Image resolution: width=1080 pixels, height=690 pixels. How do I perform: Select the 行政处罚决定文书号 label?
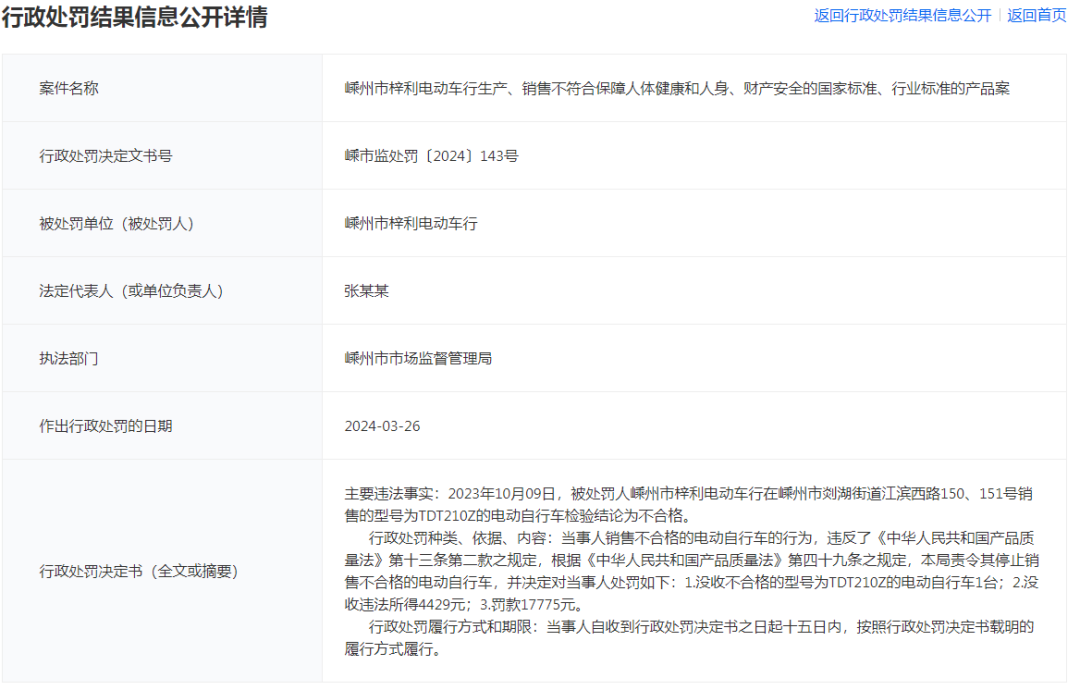[106, 156]
